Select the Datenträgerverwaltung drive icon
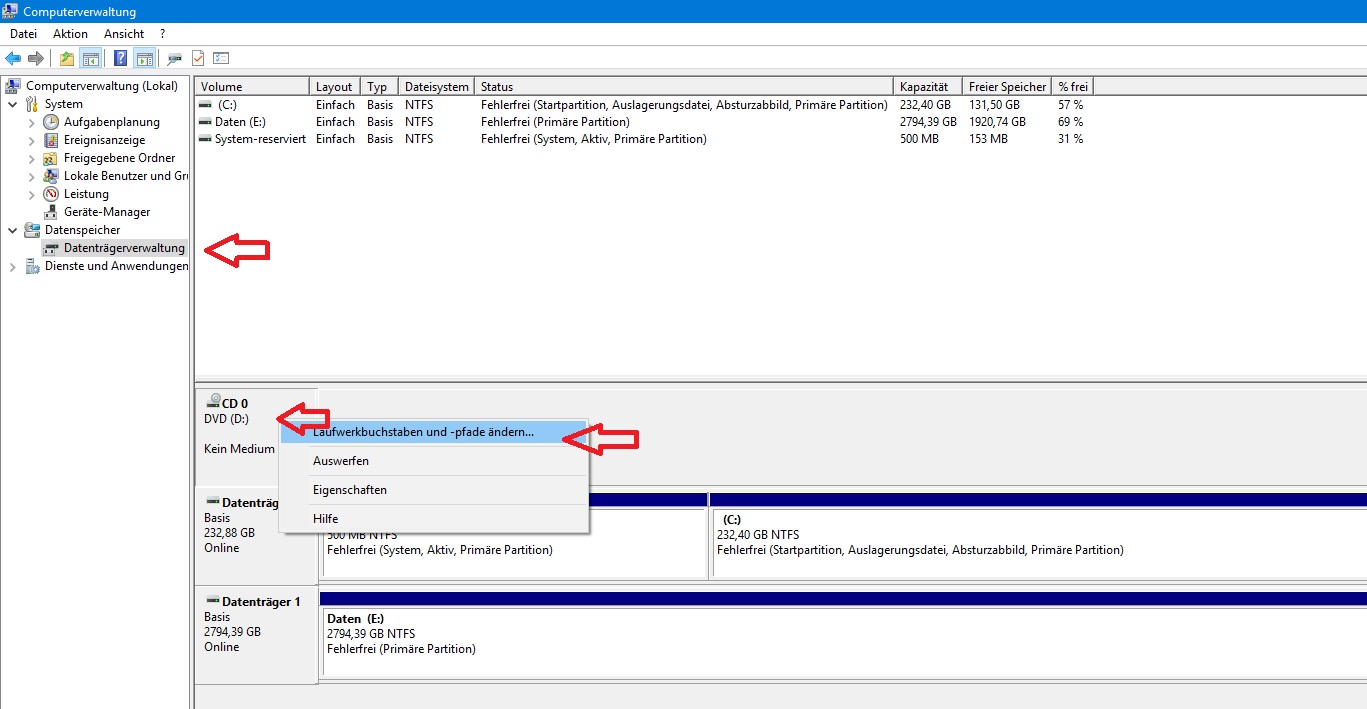Screen dimensions: 1367x709 pyautogui.click(x=51, y=248)
